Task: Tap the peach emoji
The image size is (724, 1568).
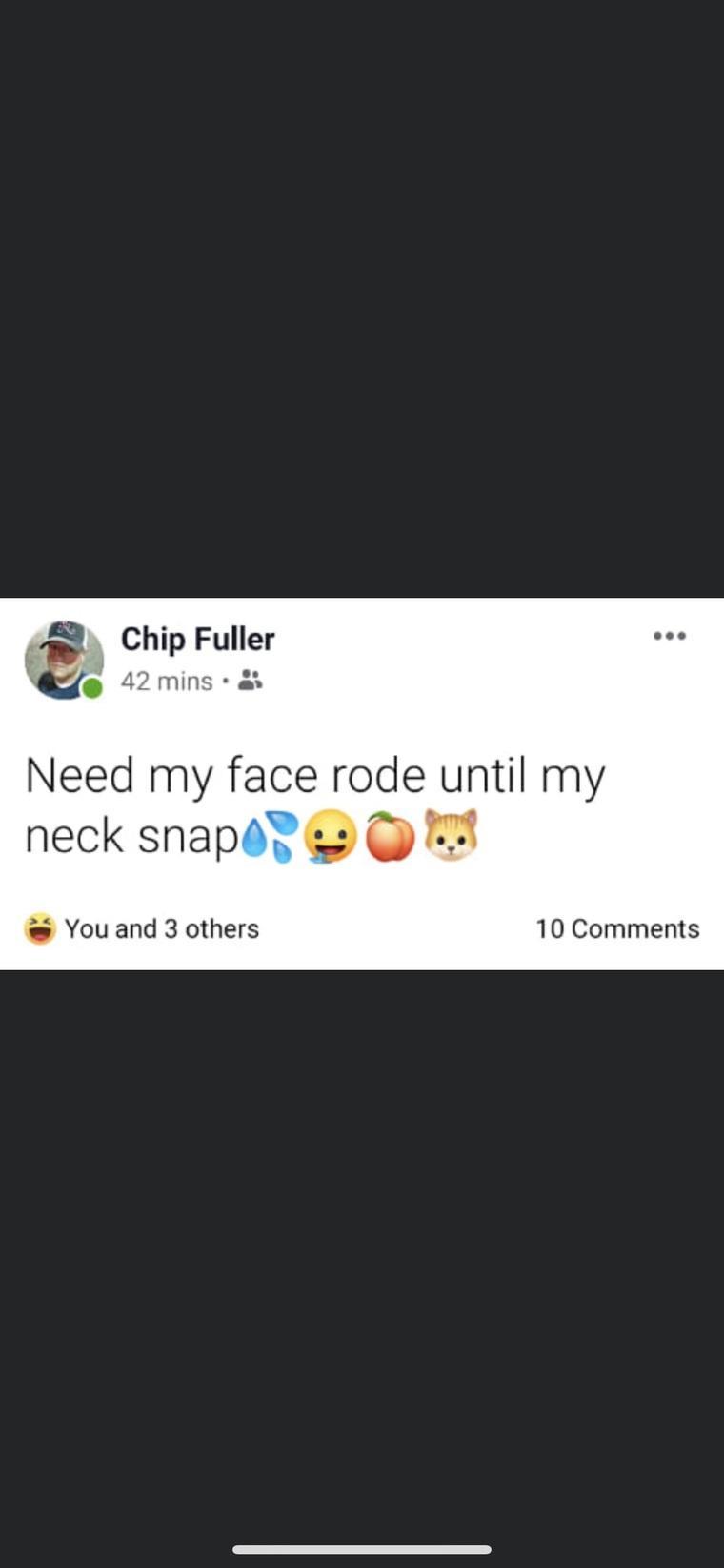Action: 391,837
